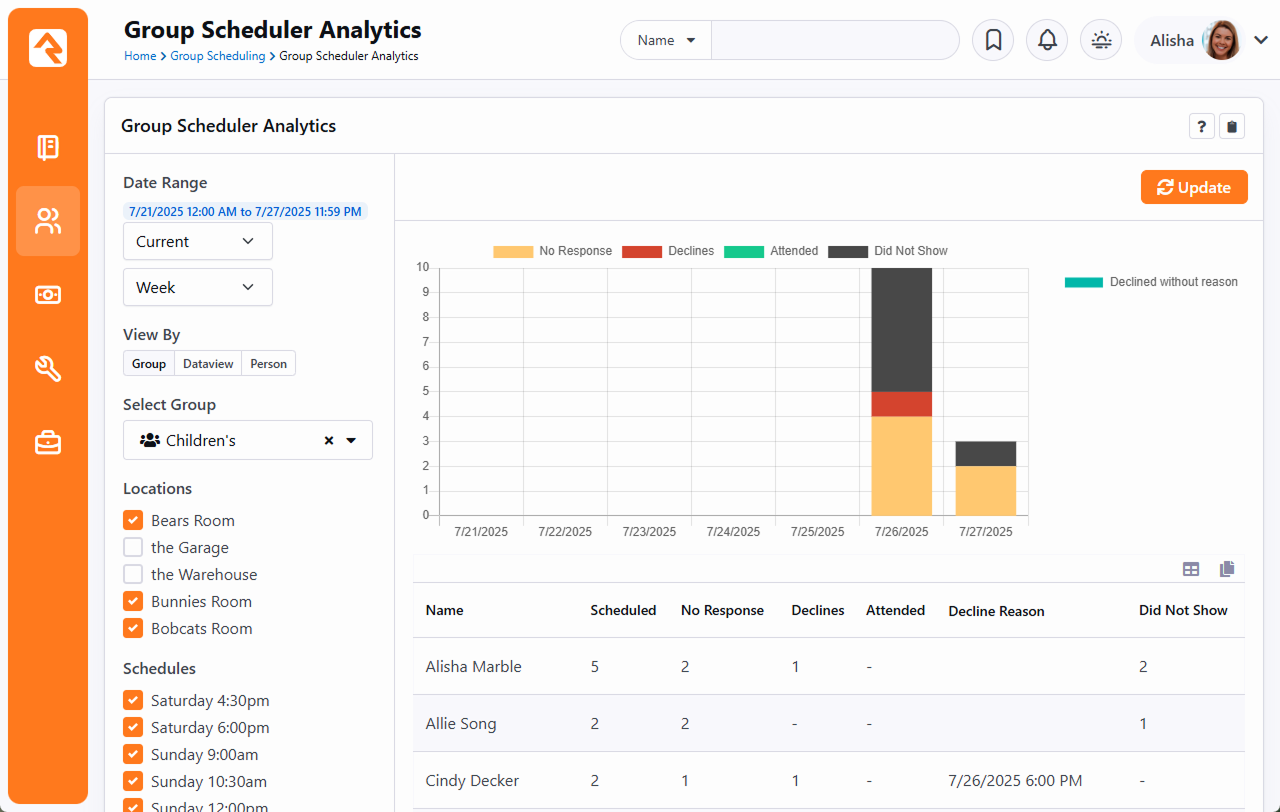Open the Admin briefcase icon in sidebar
This screenshot has height=812, width=1280.
tap(48, 442)
